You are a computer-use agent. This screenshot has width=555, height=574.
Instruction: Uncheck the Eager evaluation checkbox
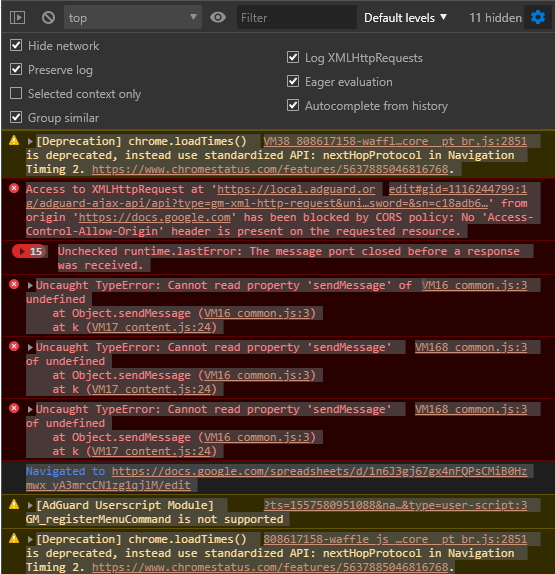point(293,81)
